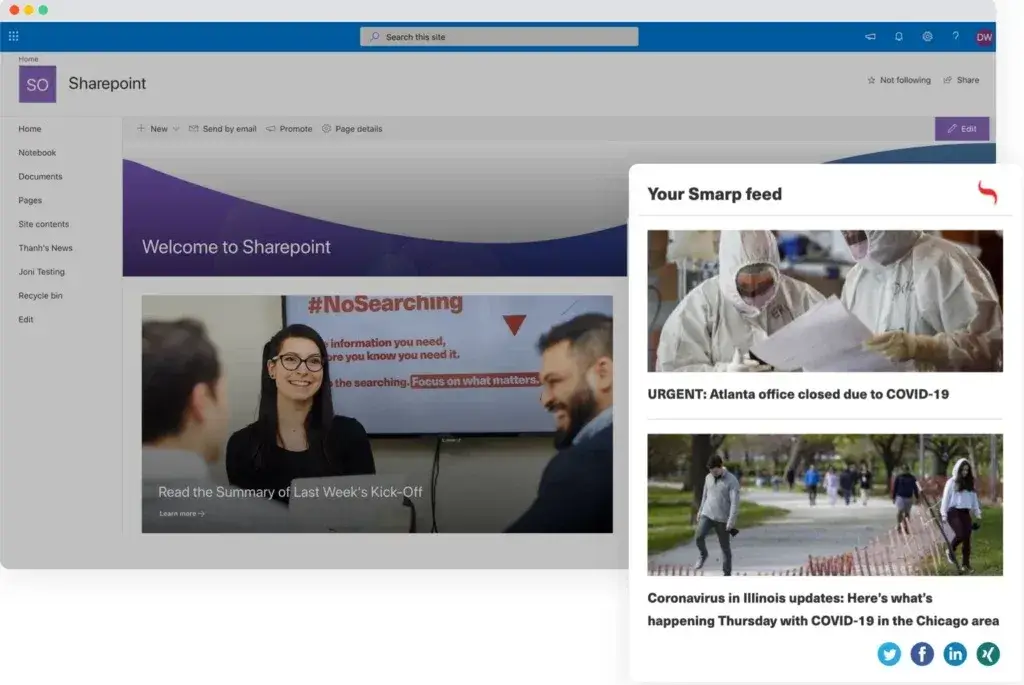Click the Your Smarp feed heading
The image size is (1024, 685).
pyautogui.click(x=714, y=194)
